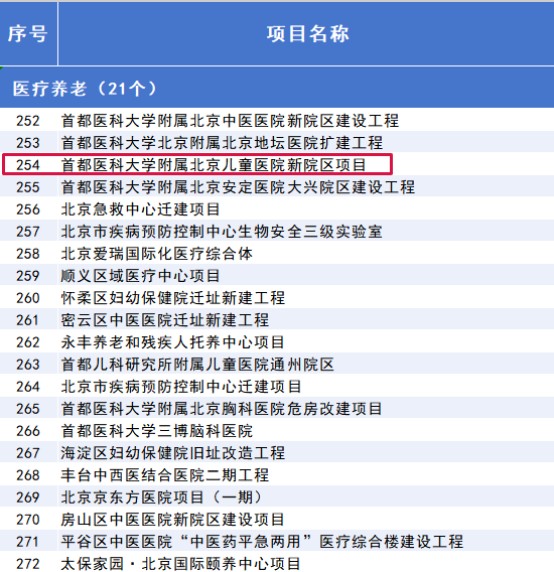The image size is (554, 572).
Task: Click 海淀区妇幼保健院旧址改造工程
Action: 173,453
